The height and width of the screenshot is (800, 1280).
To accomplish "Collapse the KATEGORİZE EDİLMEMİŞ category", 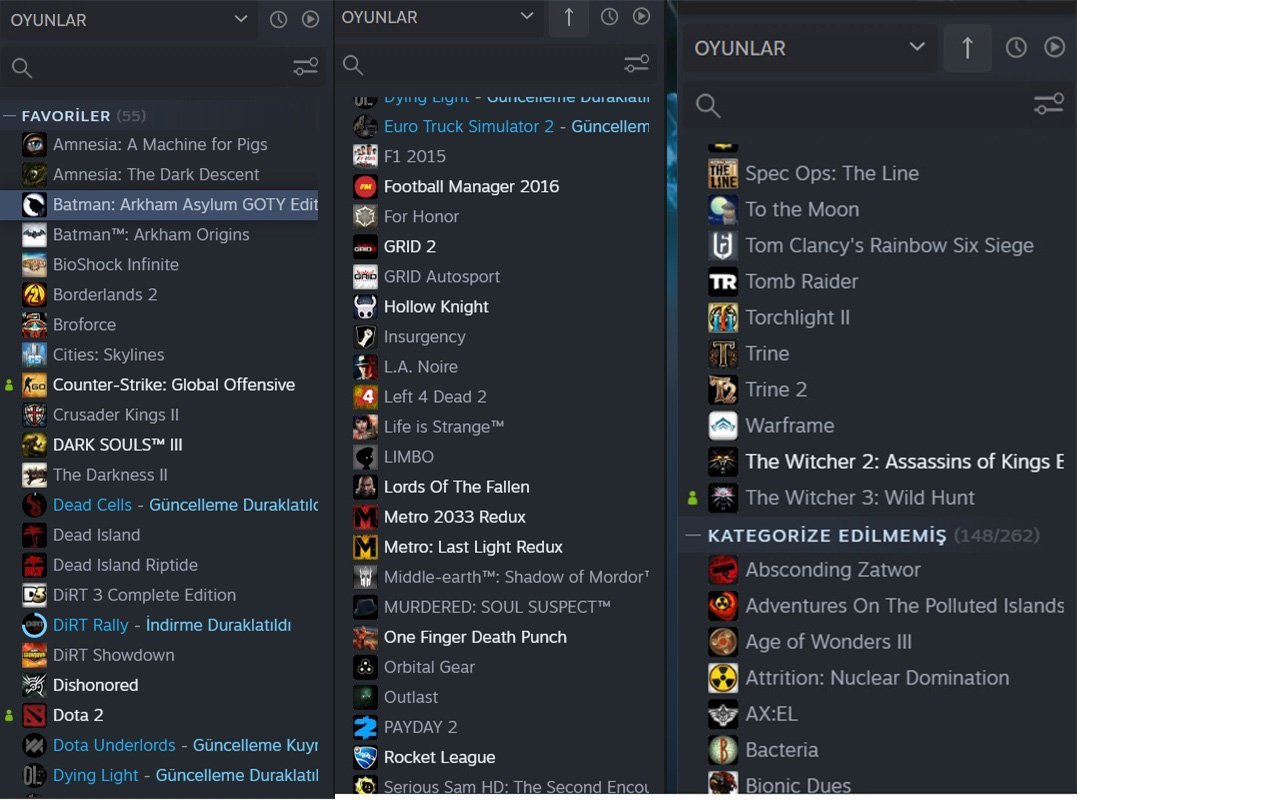I will point(693,536).
